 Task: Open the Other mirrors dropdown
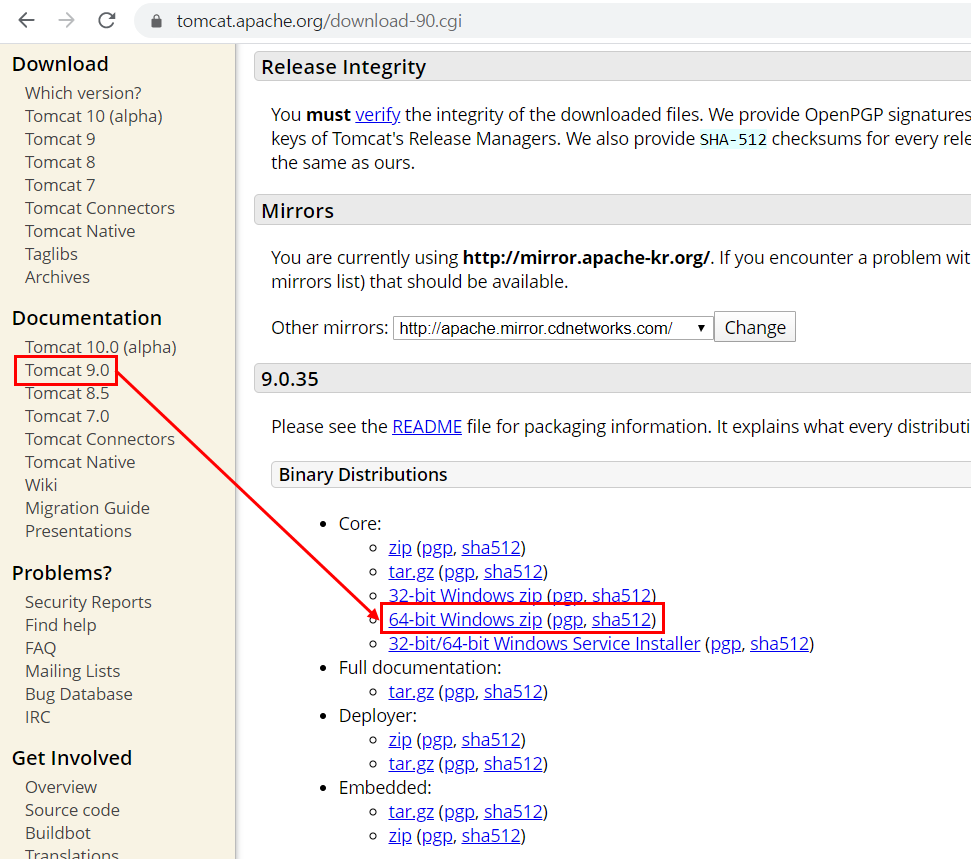[552, 328]
